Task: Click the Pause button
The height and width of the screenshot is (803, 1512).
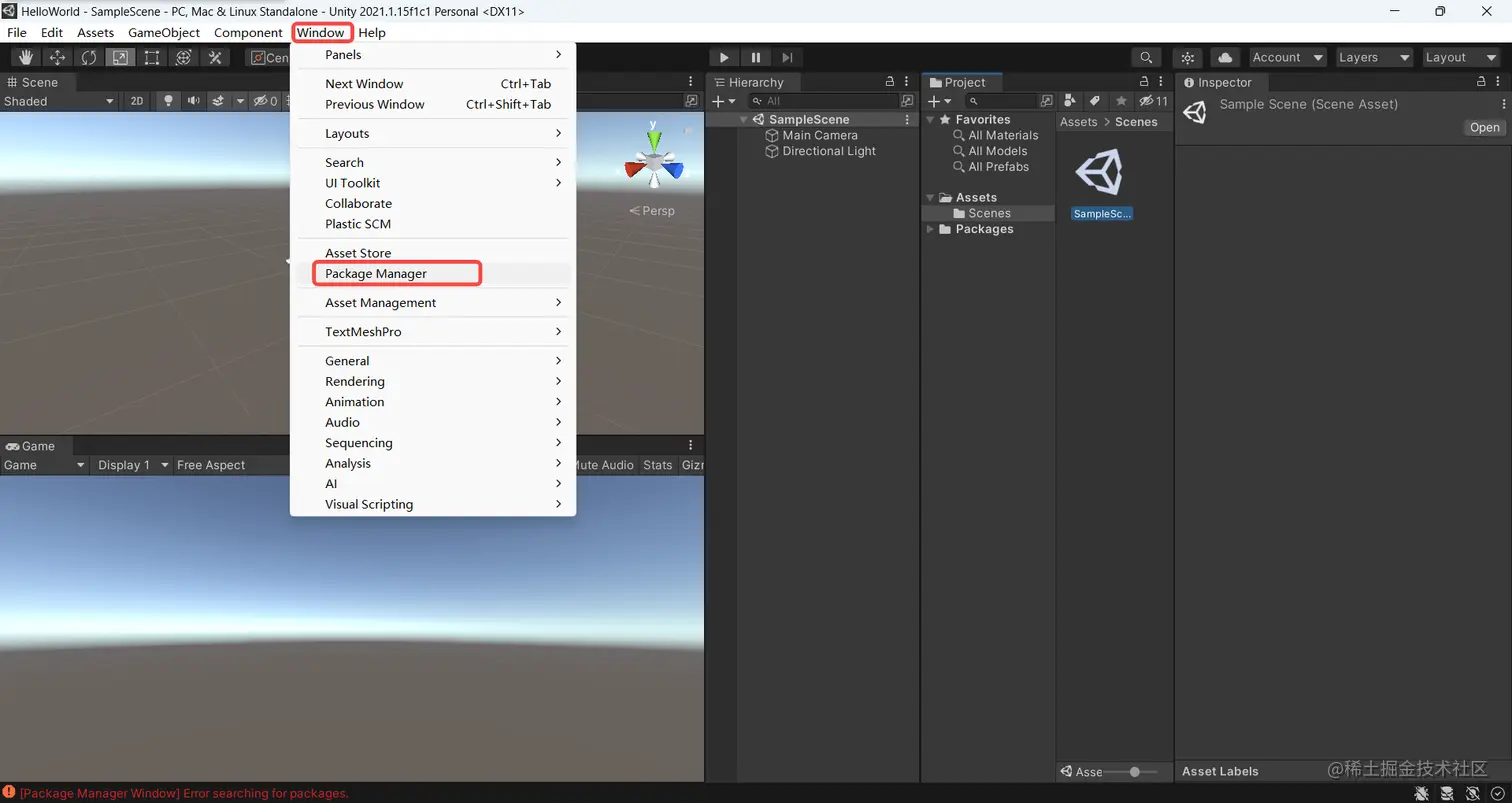Action: tap(756, 58)
